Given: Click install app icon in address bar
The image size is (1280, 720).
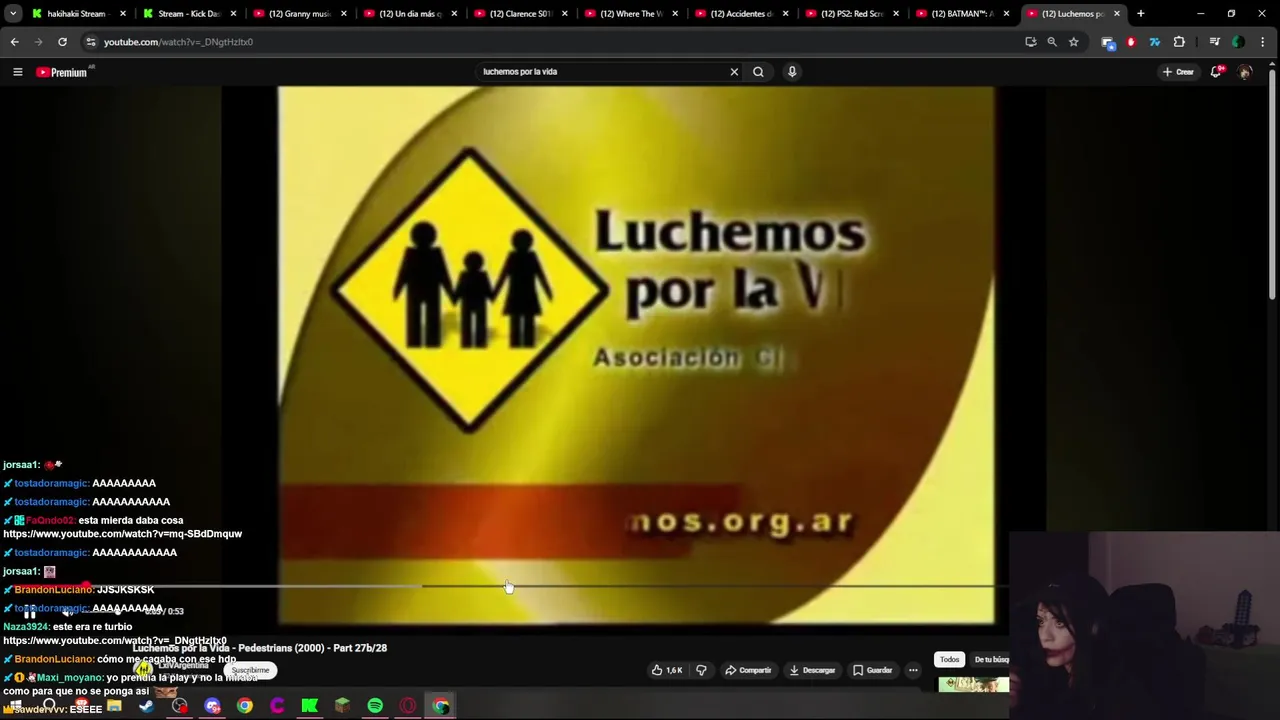Looking at the screenshot, I should (x=1030, y=42).
